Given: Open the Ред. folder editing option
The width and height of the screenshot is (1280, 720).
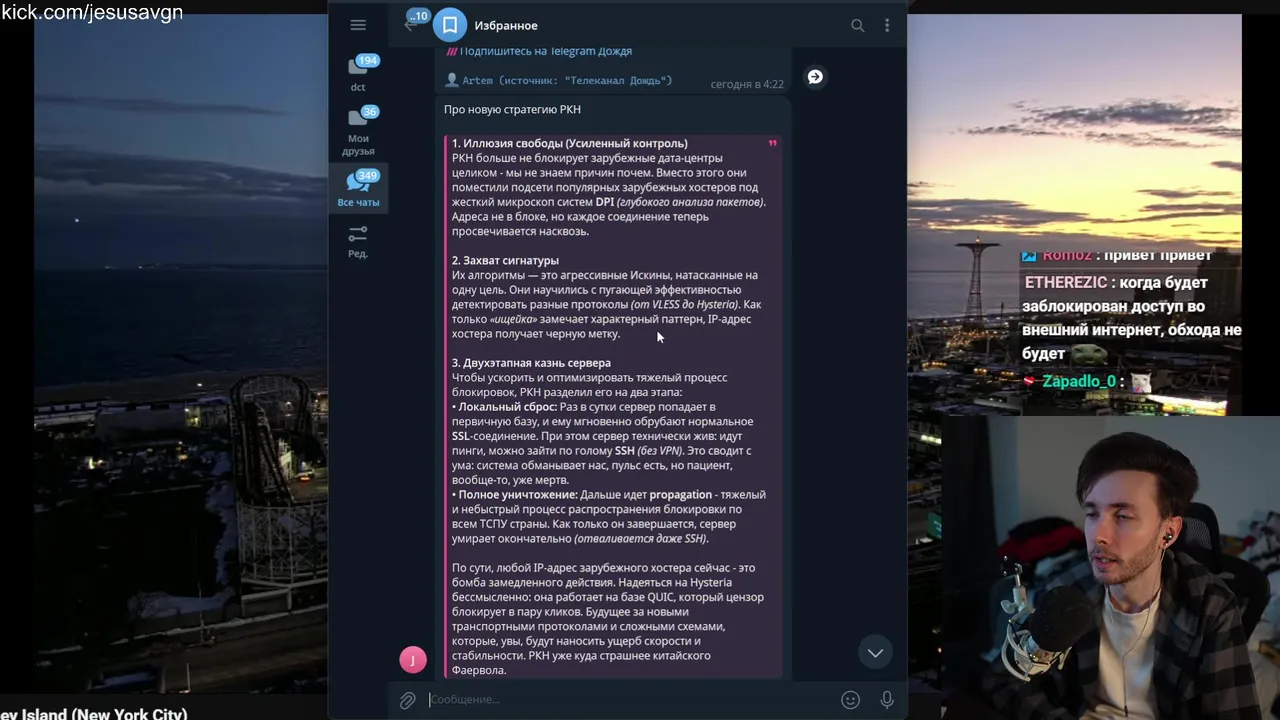Looking at the screenshot, I should [358, 241].
